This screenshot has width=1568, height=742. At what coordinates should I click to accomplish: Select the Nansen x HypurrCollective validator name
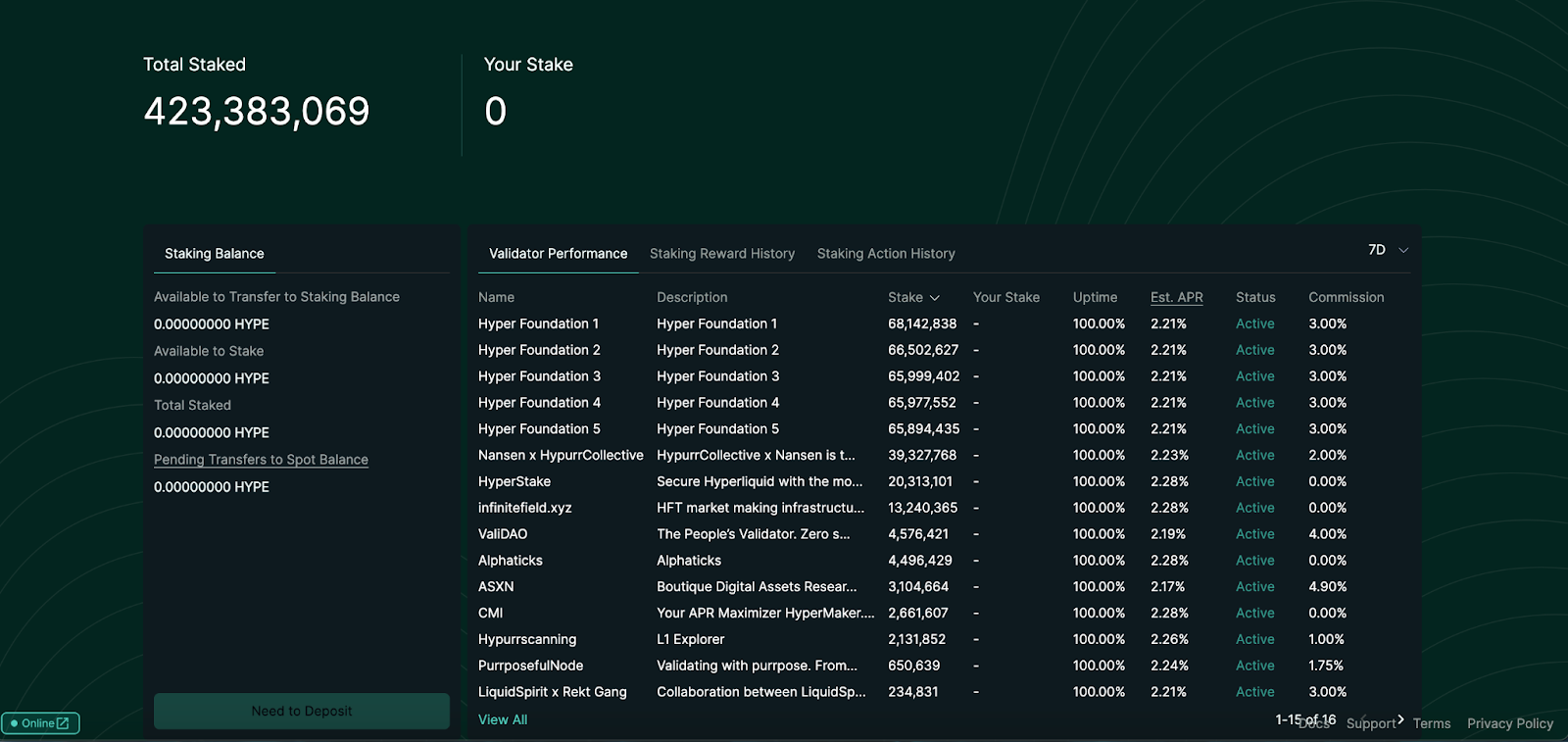[561, 456]
